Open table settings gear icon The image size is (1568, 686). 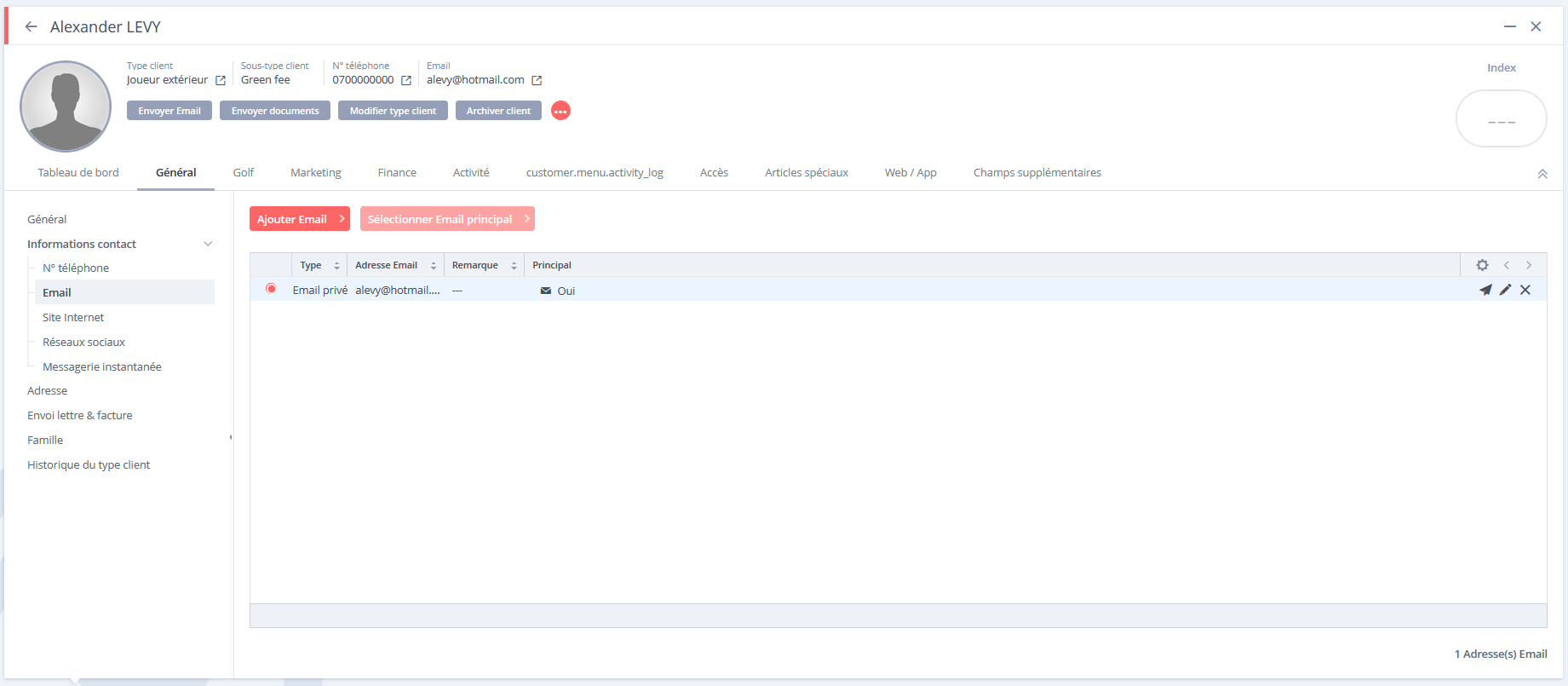click(1482, 265)
